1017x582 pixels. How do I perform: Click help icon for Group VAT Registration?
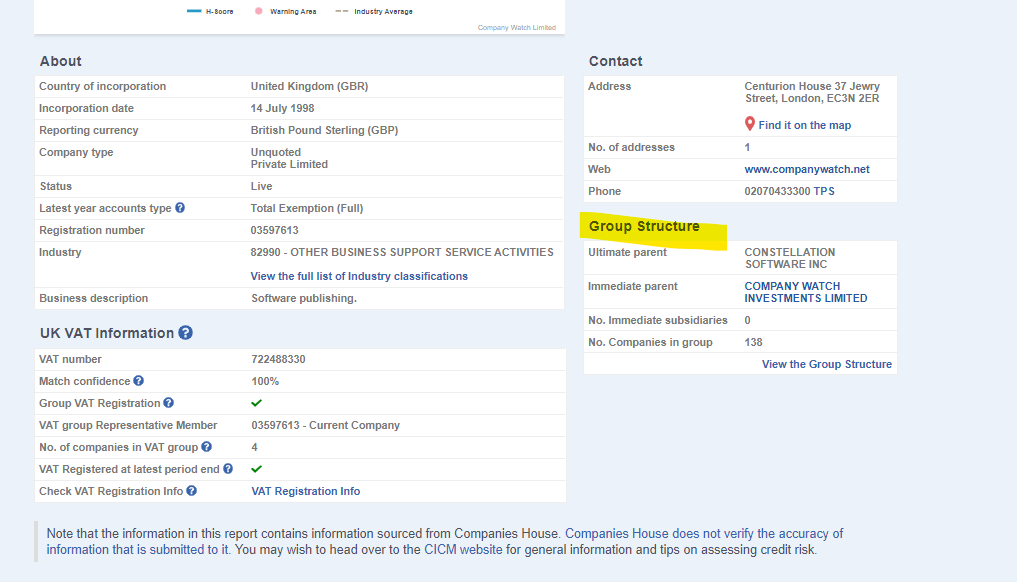click(x=169, y=403)
